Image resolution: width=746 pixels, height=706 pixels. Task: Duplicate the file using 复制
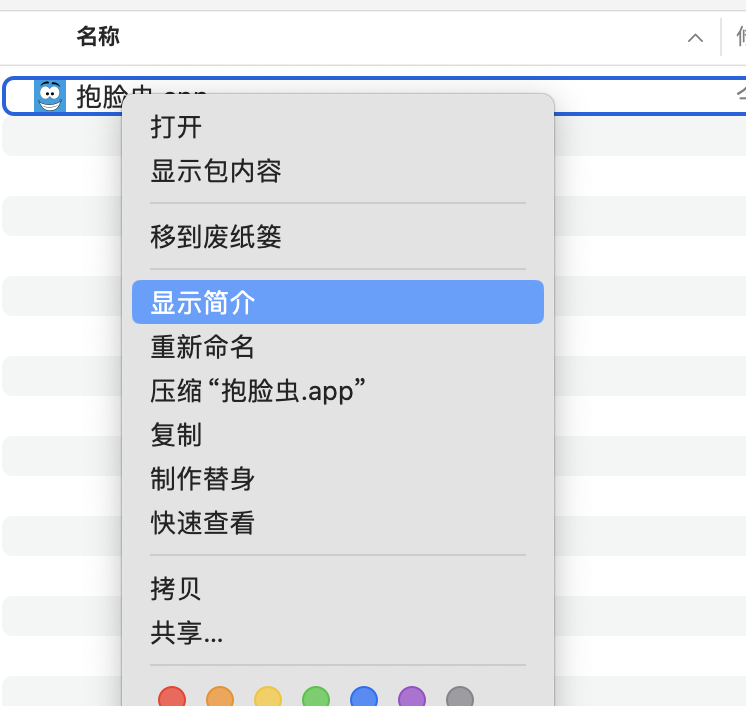pyautogui.click(x=176, y=435)
